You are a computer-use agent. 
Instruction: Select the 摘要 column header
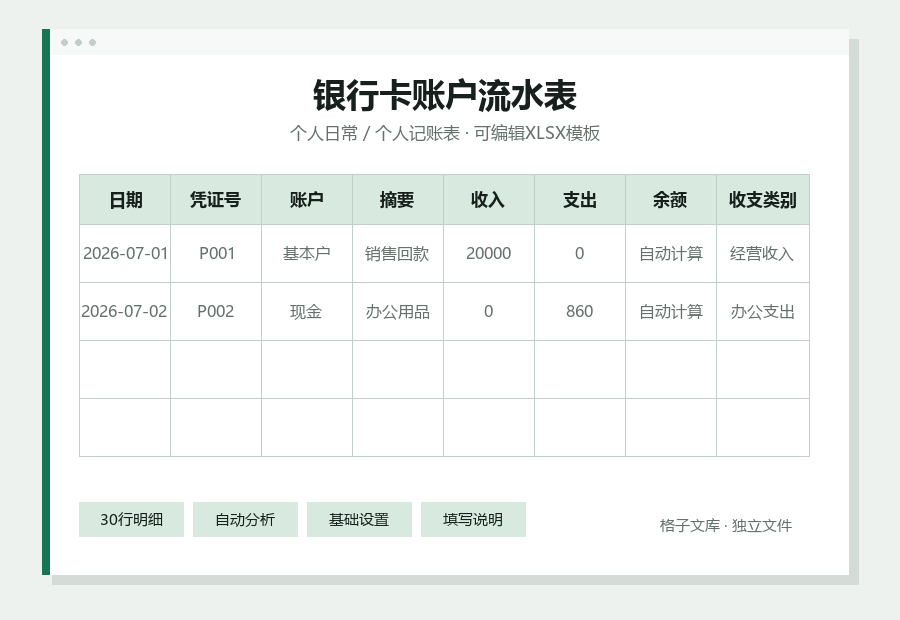[398, 200]
